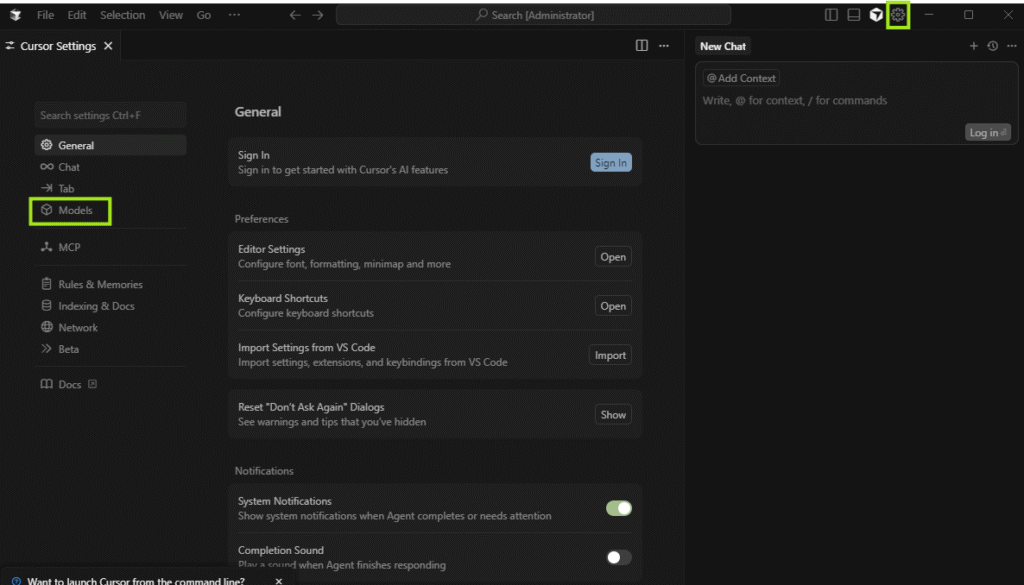Open editor more actions ellipsis
1024x585 pixels.
(x=664, y=46)
